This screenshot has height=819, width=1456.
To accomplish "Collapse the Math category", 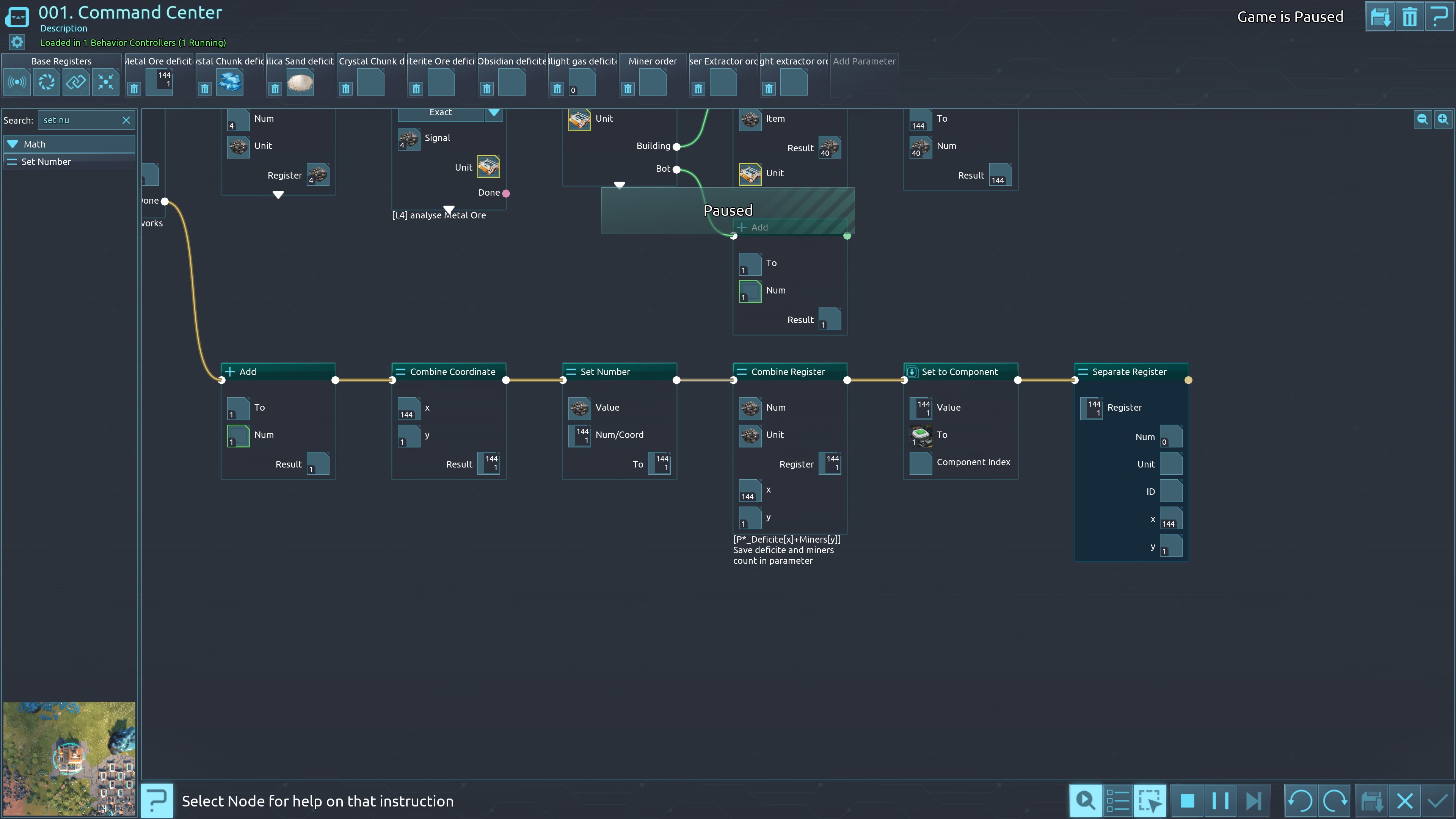I will (x=13, y=144).
